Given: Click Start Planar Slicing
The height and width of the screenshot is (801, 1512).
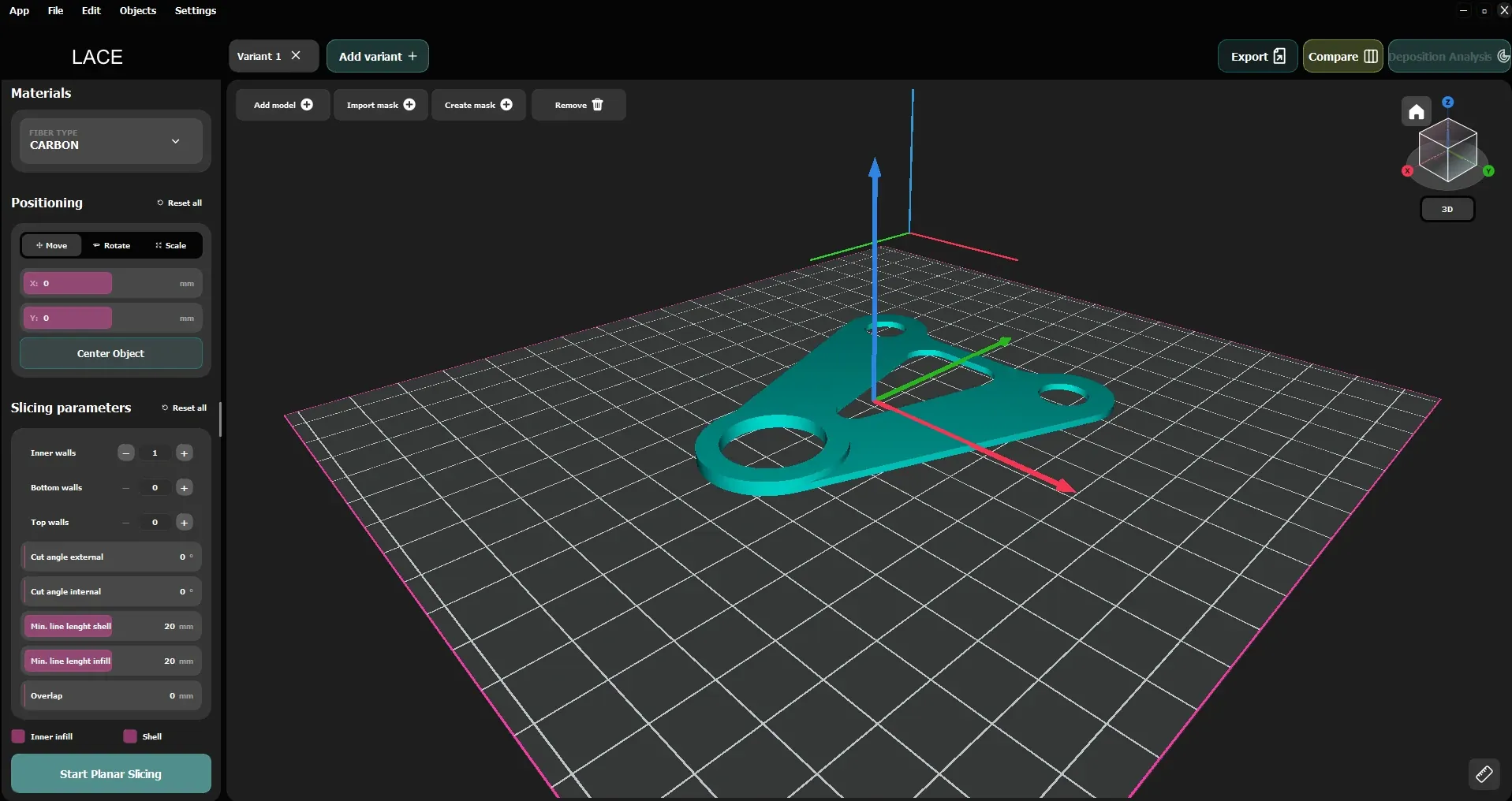Looking at the screenshot, I should pos(111,773).
